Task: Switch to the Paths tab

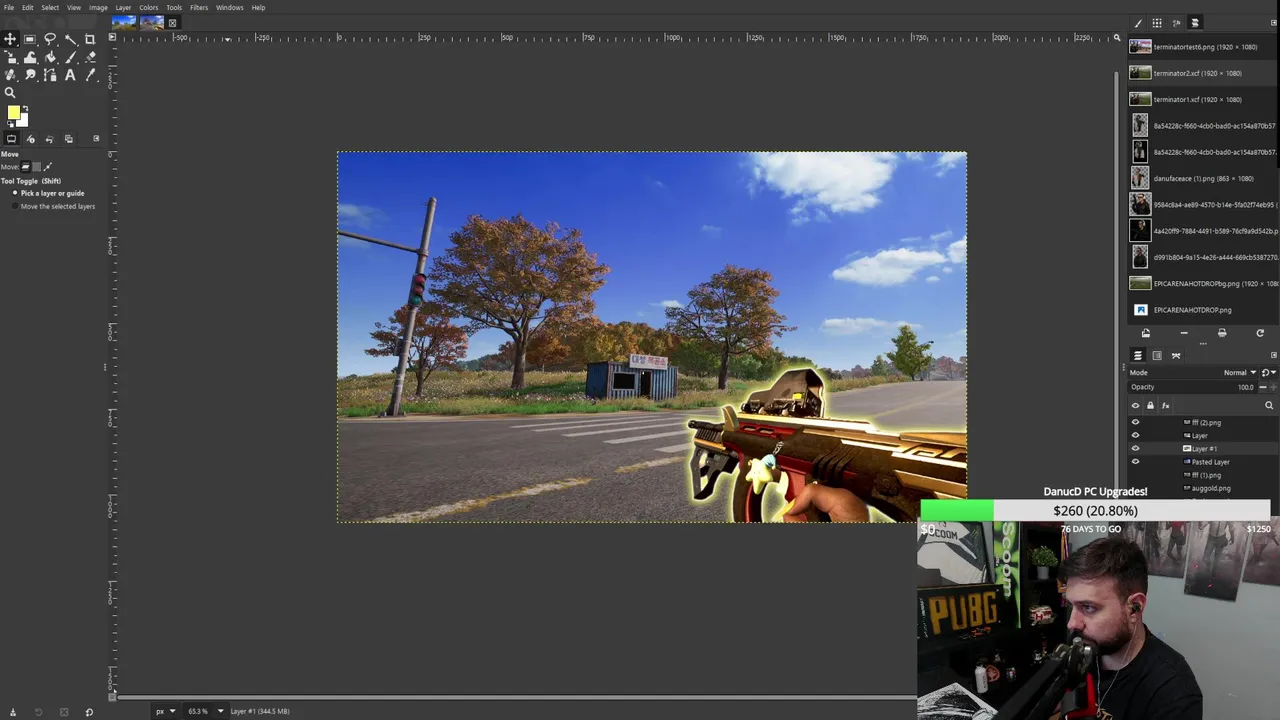Action: [1176, 355]
